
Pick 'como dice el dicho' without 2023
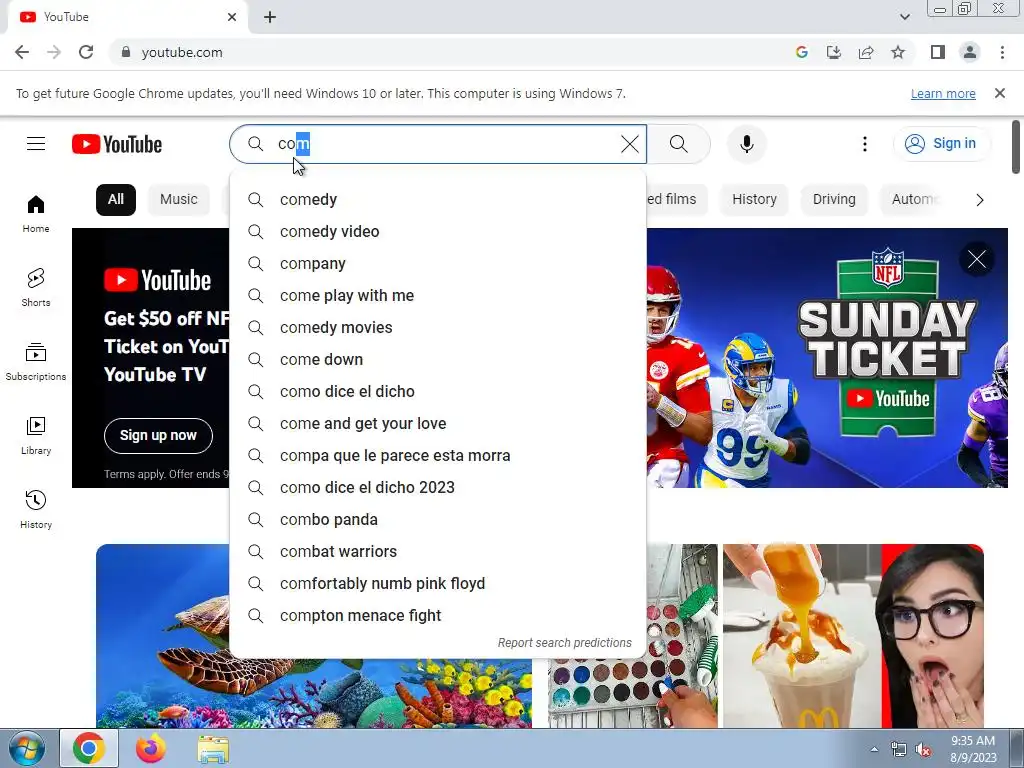coord(438,392)
